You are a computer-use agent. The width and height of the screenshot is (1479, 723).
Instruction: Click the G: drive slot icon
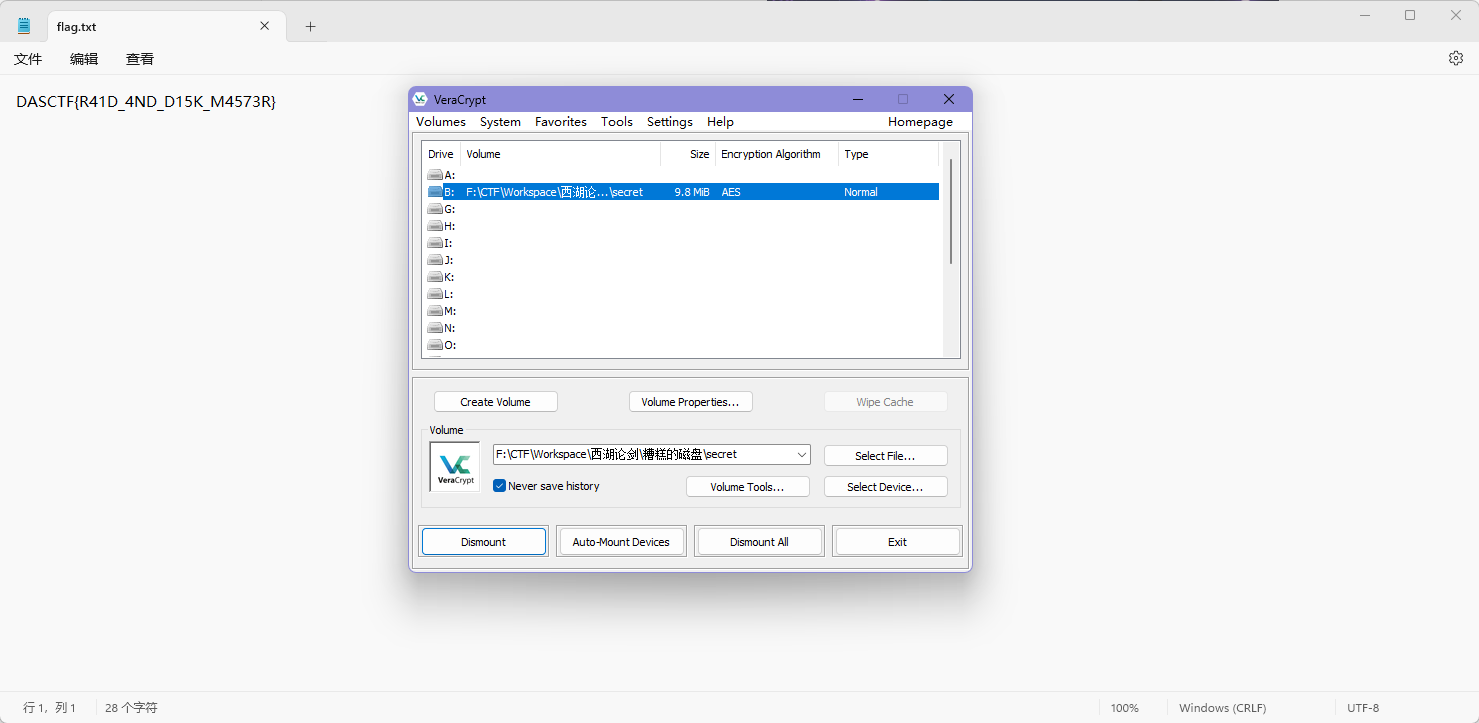(x=435, y=209)
